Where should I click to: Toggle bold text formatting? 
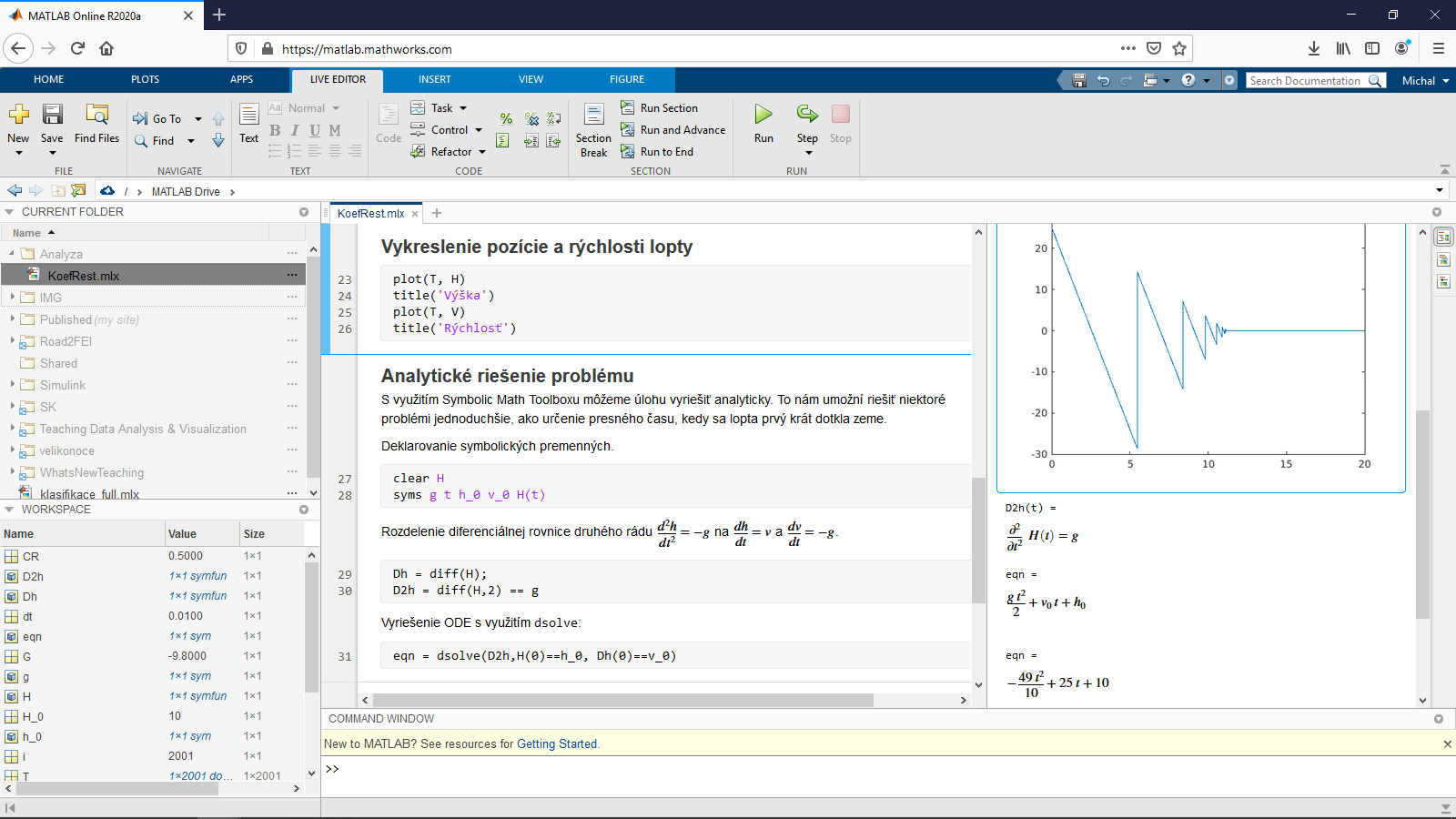point(275,130)
